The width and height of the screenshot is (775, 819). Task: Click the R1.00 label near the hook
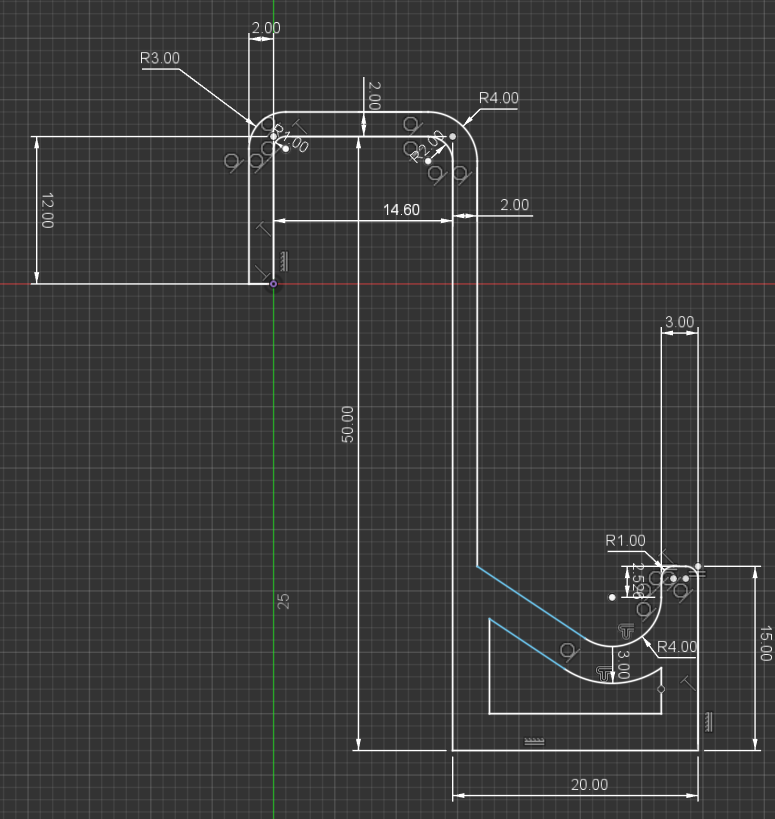coord(625,541)
